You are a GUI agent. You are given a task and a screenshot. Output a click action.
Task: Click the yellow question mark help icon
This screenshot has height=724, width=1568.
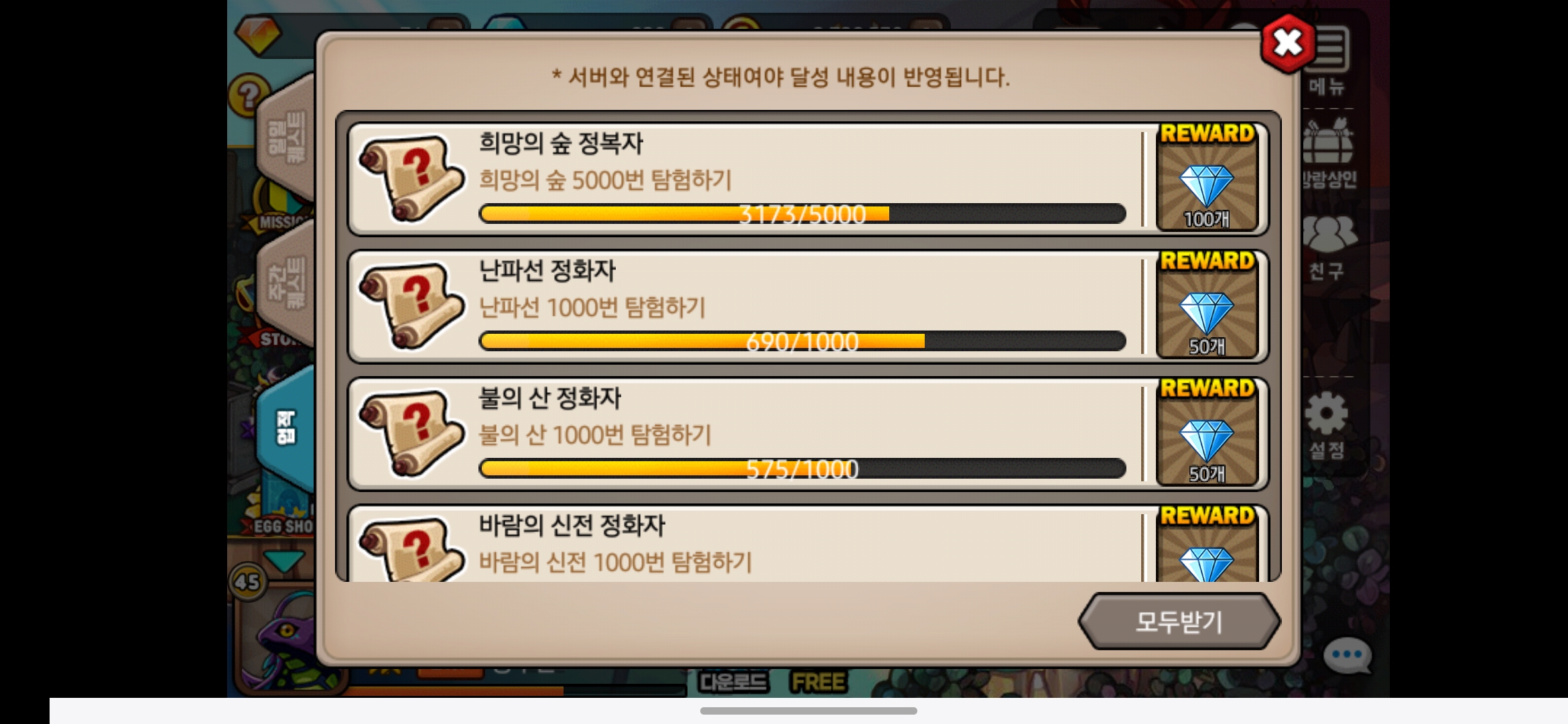(247, 95)
